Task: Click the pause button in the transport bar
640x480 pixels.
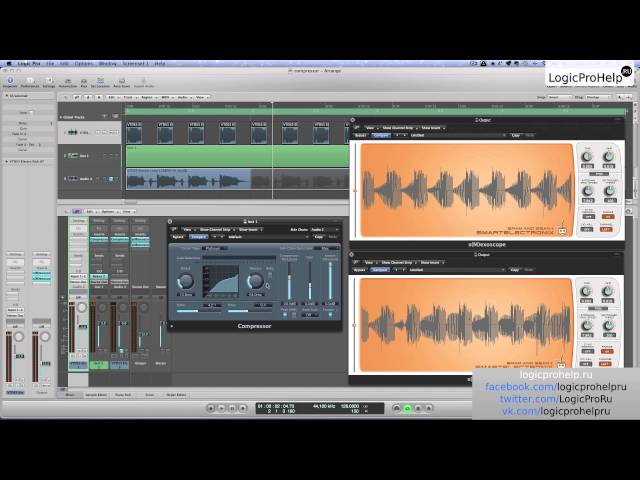Action: pos(232,408)
